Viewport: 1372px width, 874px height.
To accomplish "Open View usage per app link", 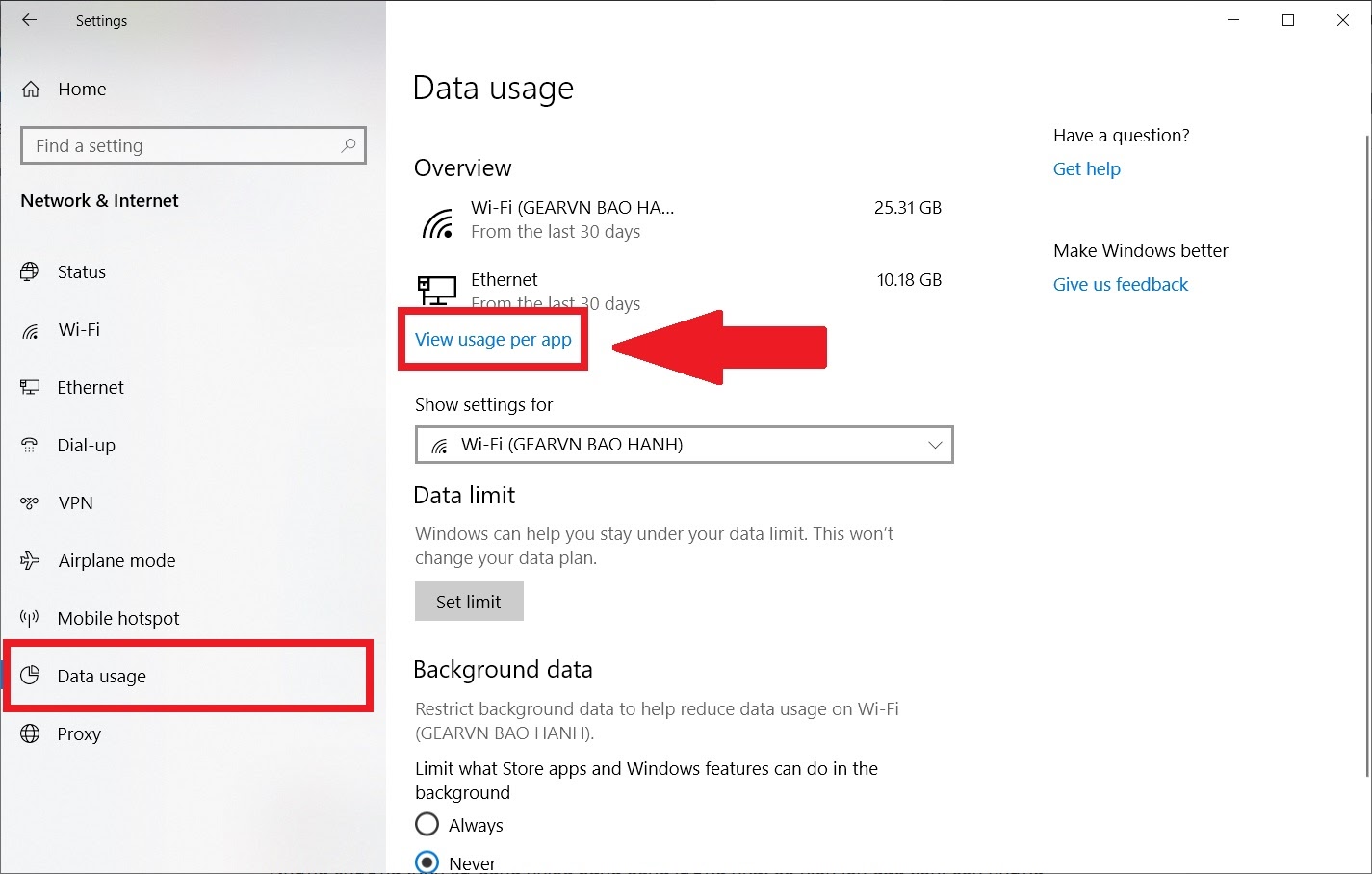I will coord(493,339).
